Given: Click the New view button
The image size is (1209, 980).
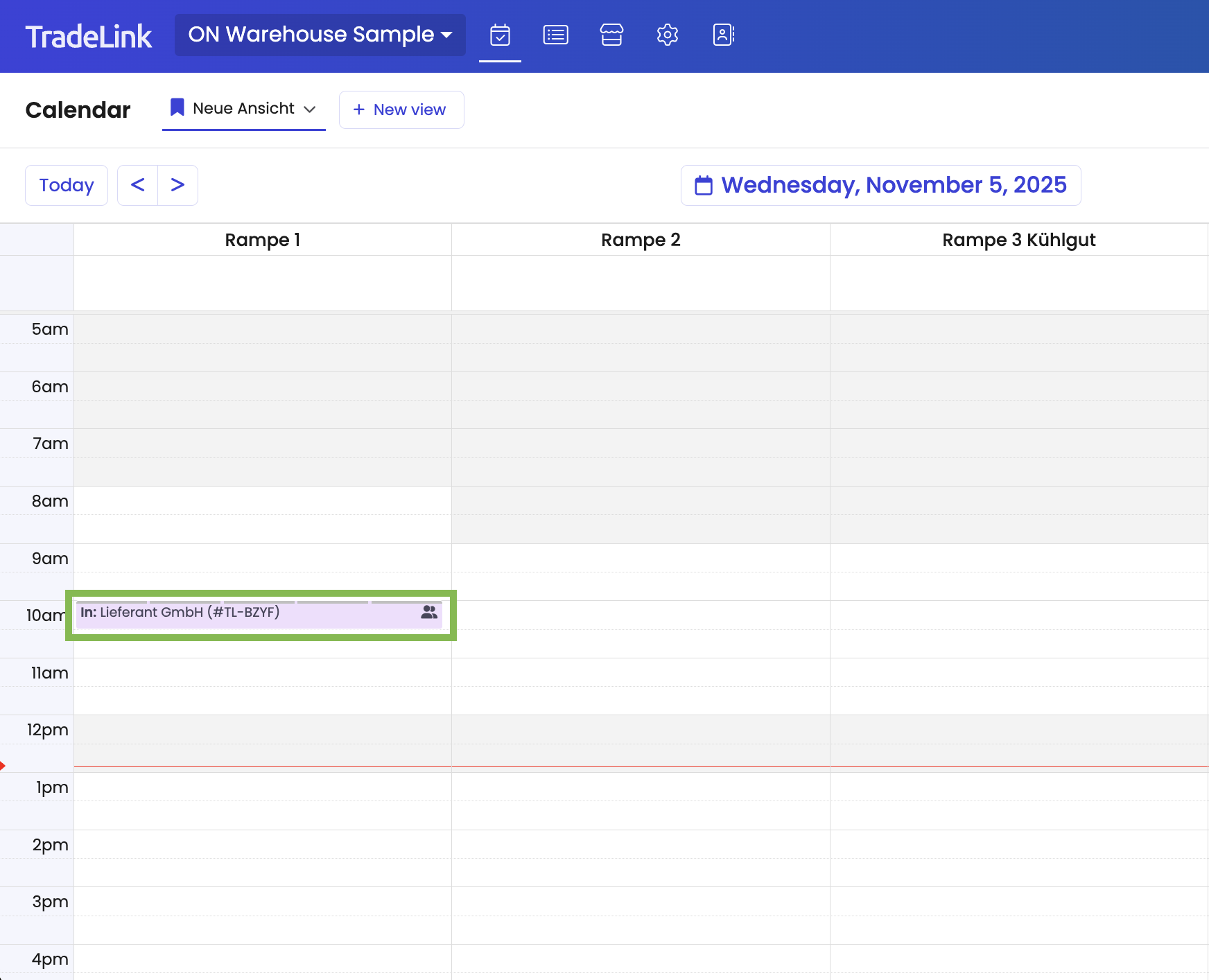Looking at the screenshot, I should pyautogui.click(x=401, y=110).
